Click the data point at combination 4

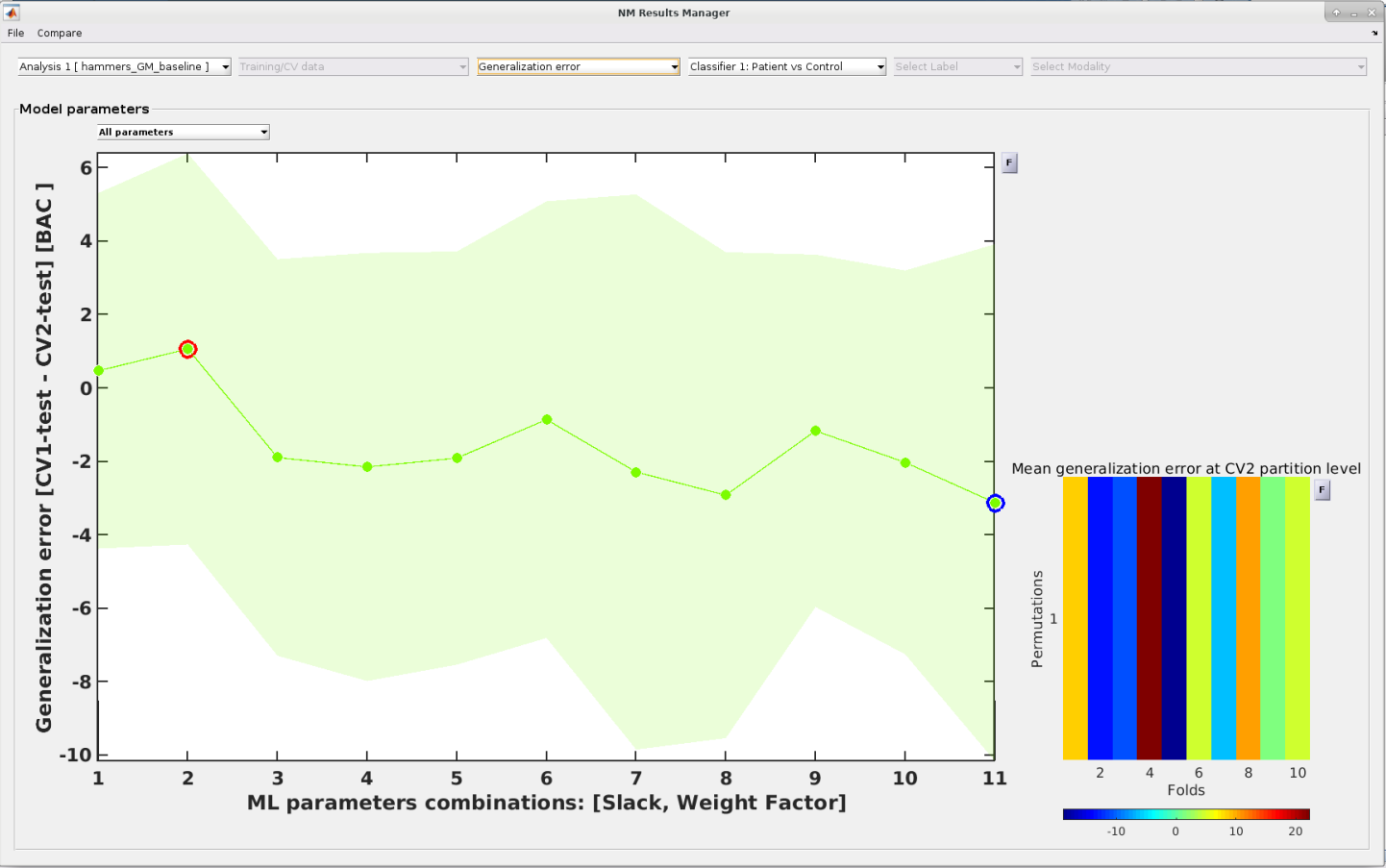(x=367, y=467)
